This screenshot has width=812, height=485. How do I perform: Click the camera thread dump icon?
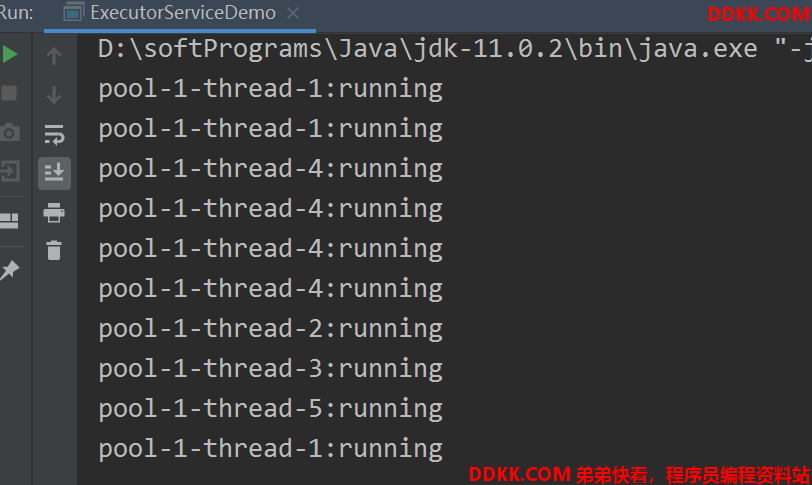pos(9,133)
